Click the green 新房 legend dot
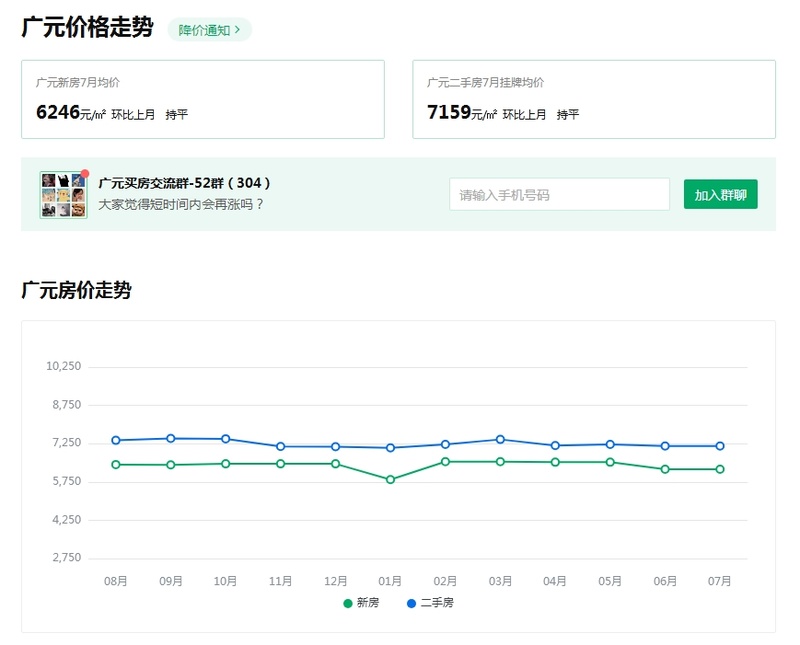 tap(348, 603)
